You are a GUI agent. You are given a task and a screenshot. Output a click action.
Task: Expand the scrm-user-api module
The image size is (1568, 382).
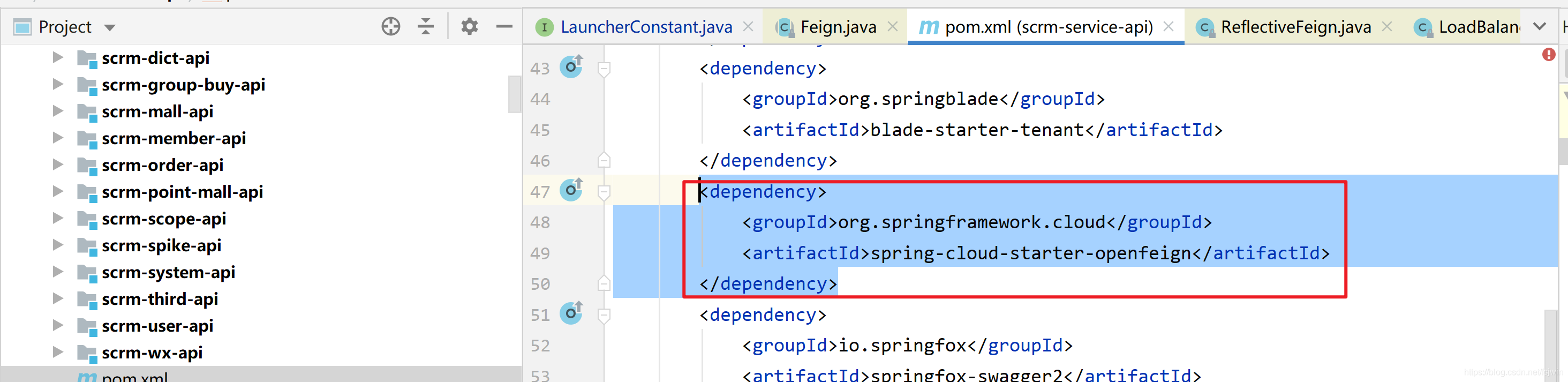tap(58, 325)
